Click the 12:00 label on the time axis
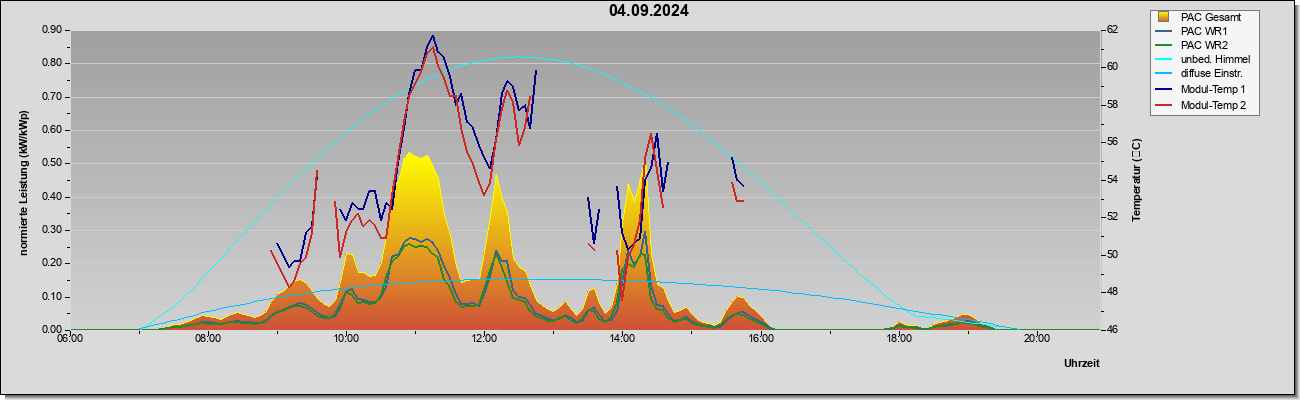This screenshot has height=400, width=1300. pyautogui.click(x=484, y=339)
